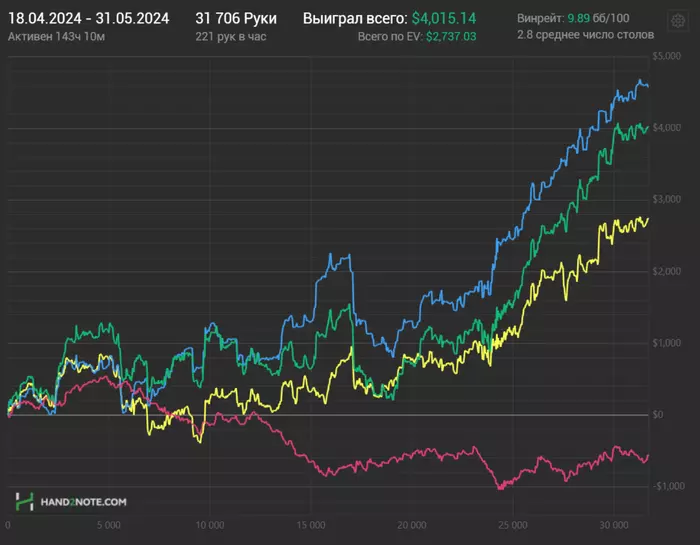The width and height of the screenshot is (700, 545).
Task: Click the date range 18.04.2024 - 31.05.2024
Action: click(88, 18)
